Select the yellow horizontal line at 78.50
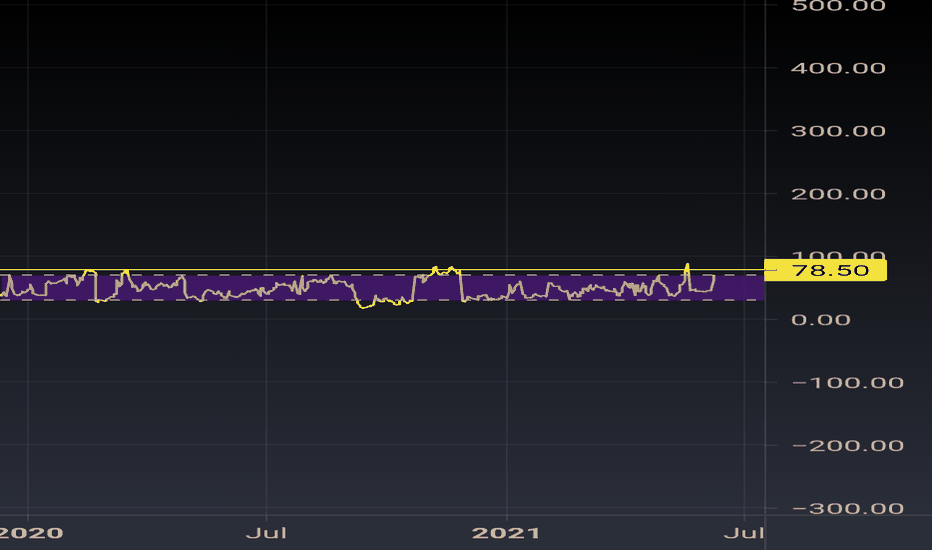 pyautogui.click(x=382, y=270)
